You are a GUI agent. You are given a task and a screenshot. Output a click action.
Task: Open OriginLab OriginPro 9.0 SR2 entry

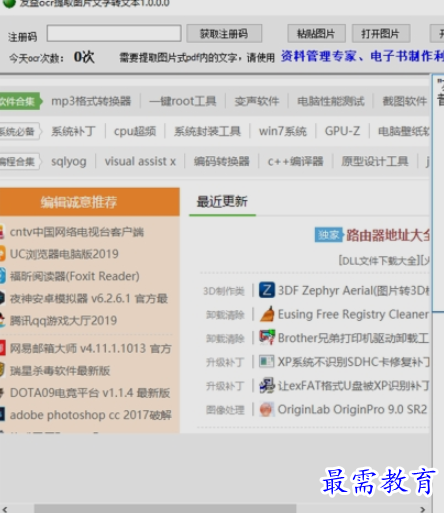click(352, 410)
